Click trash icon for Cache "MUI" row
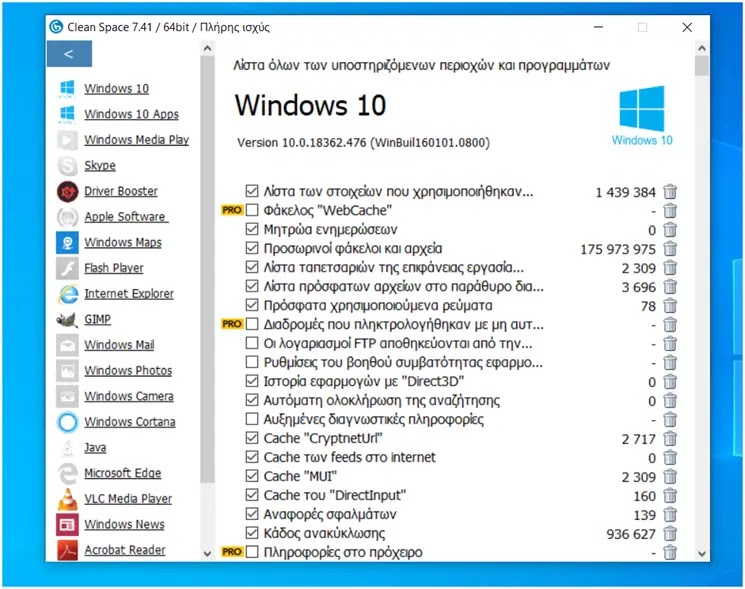This screenshot has width=745, height=589. click(x=670, y=476)
